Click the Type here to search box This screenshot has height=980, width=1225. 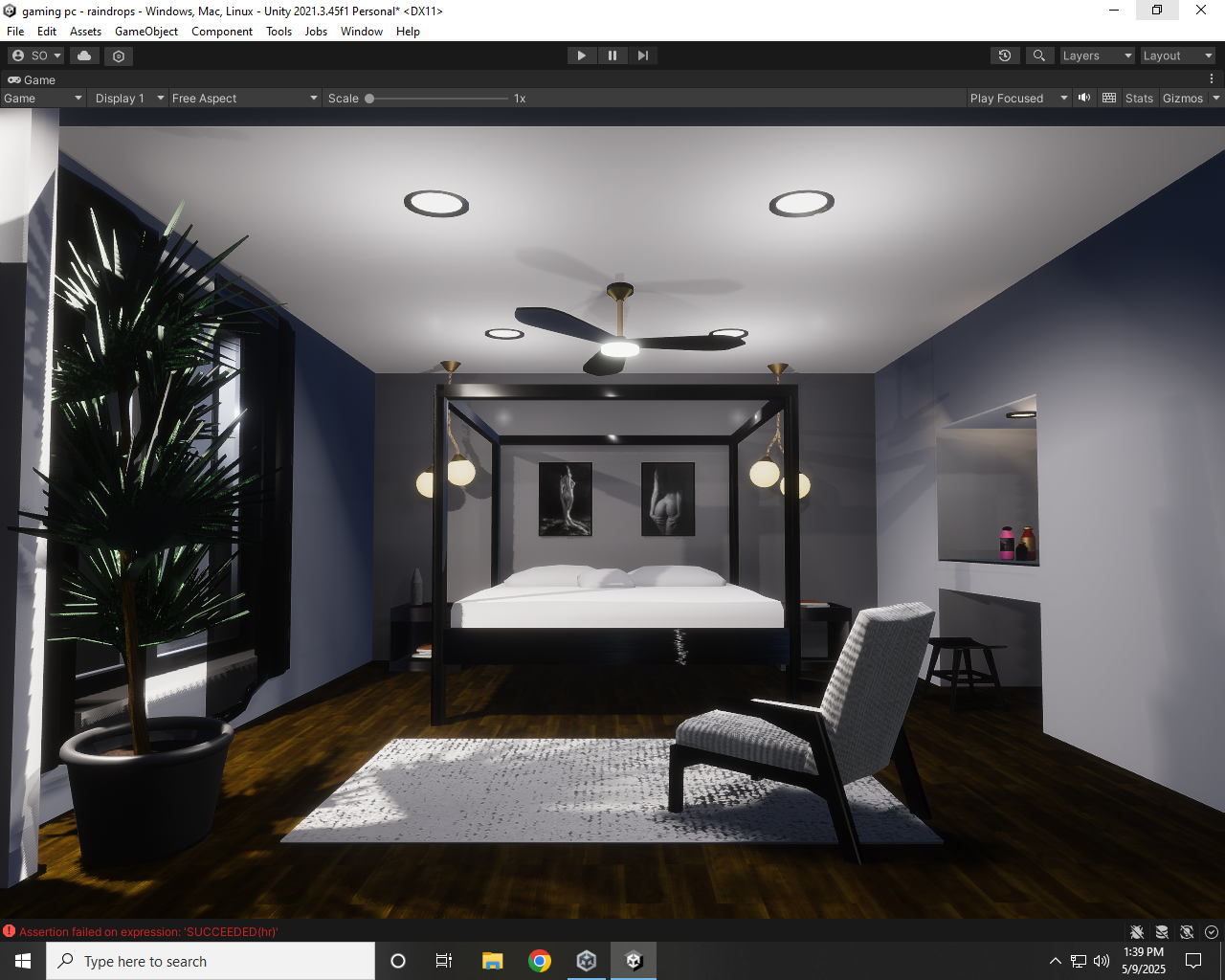click(211, 961)
